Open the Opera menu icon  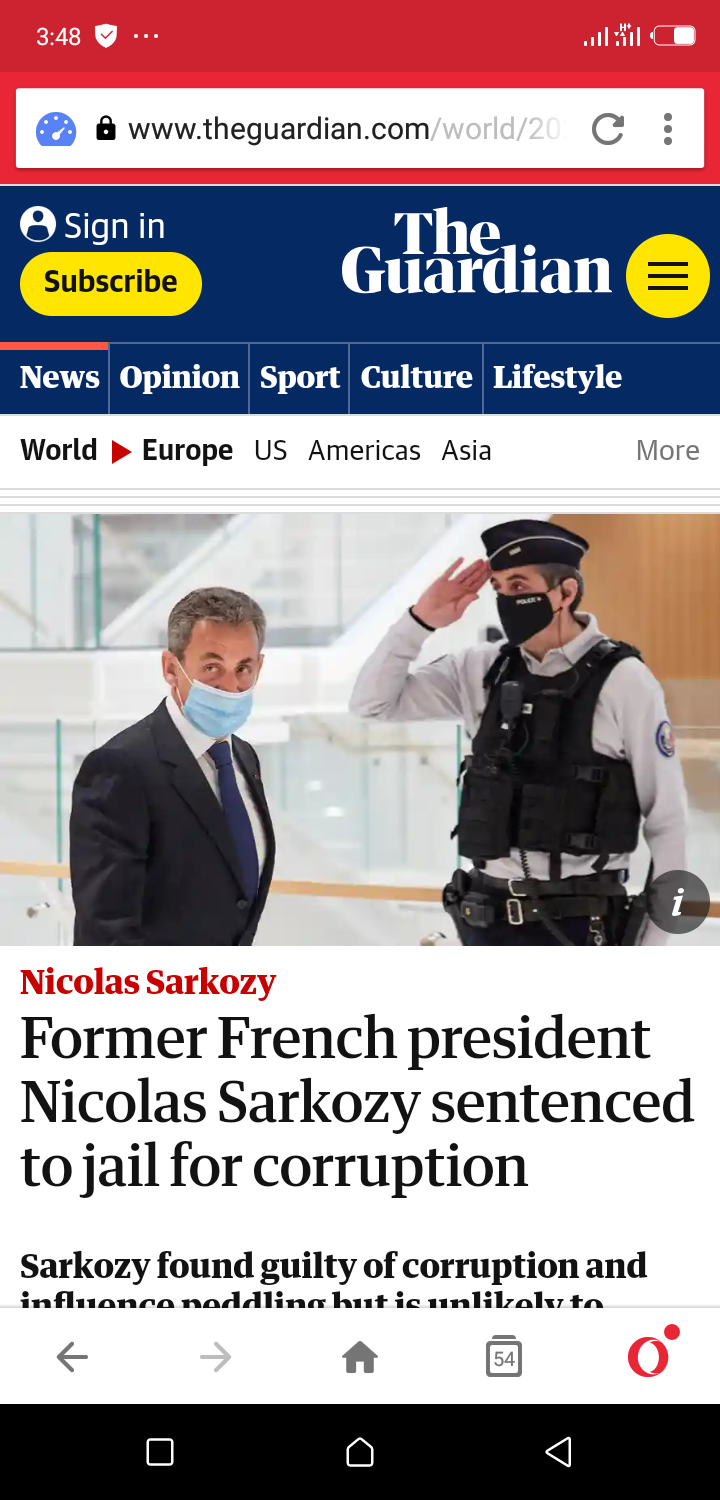650,1354
